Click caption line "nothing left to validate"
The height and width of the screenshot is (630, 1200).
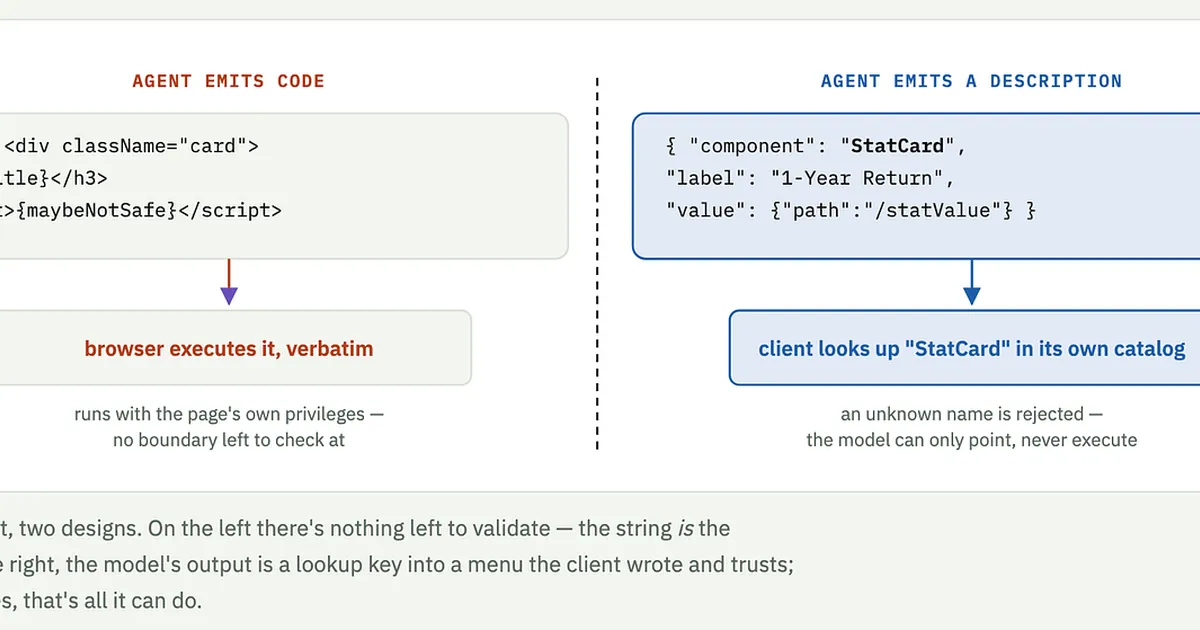[x=365, y=527]
